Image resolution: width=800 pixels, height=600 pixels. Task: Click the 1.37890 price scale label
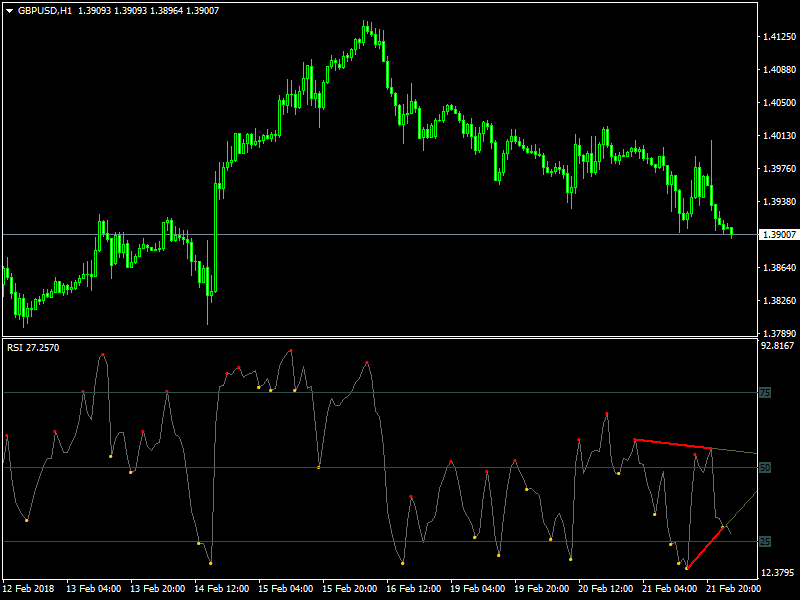[778, 333]
